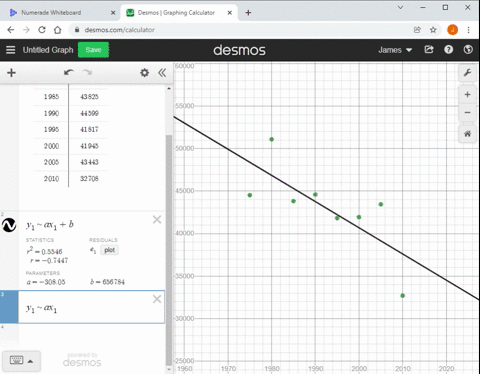The height and width of the screenshot is (374, 480).
Task: Delete the y1 ~ ax1 expression
Action: (157, 299)
